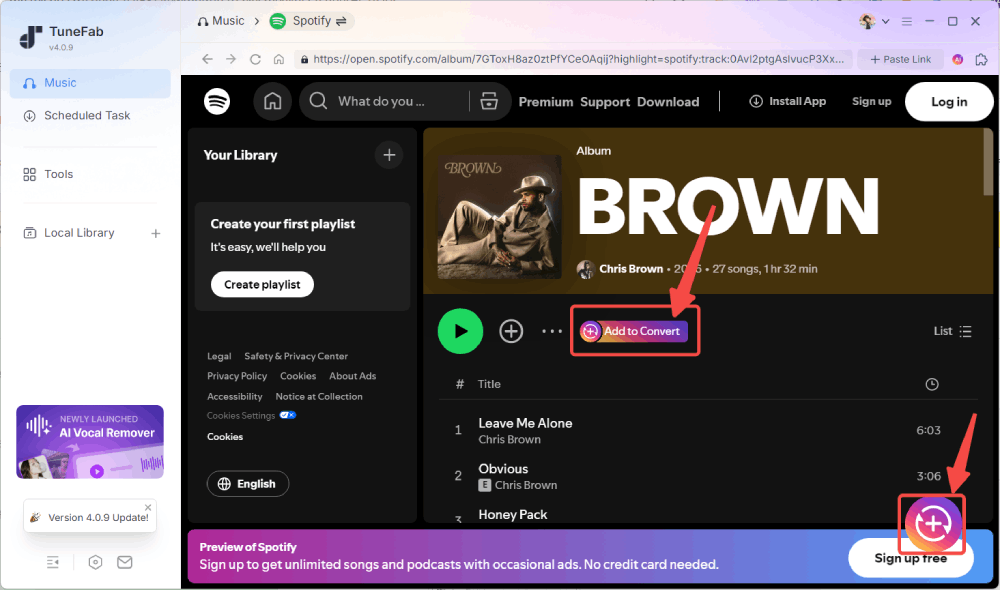This screenshot has width=1000, height=590.
Task: Open Notice at Collection link
Action: point(319,397)
